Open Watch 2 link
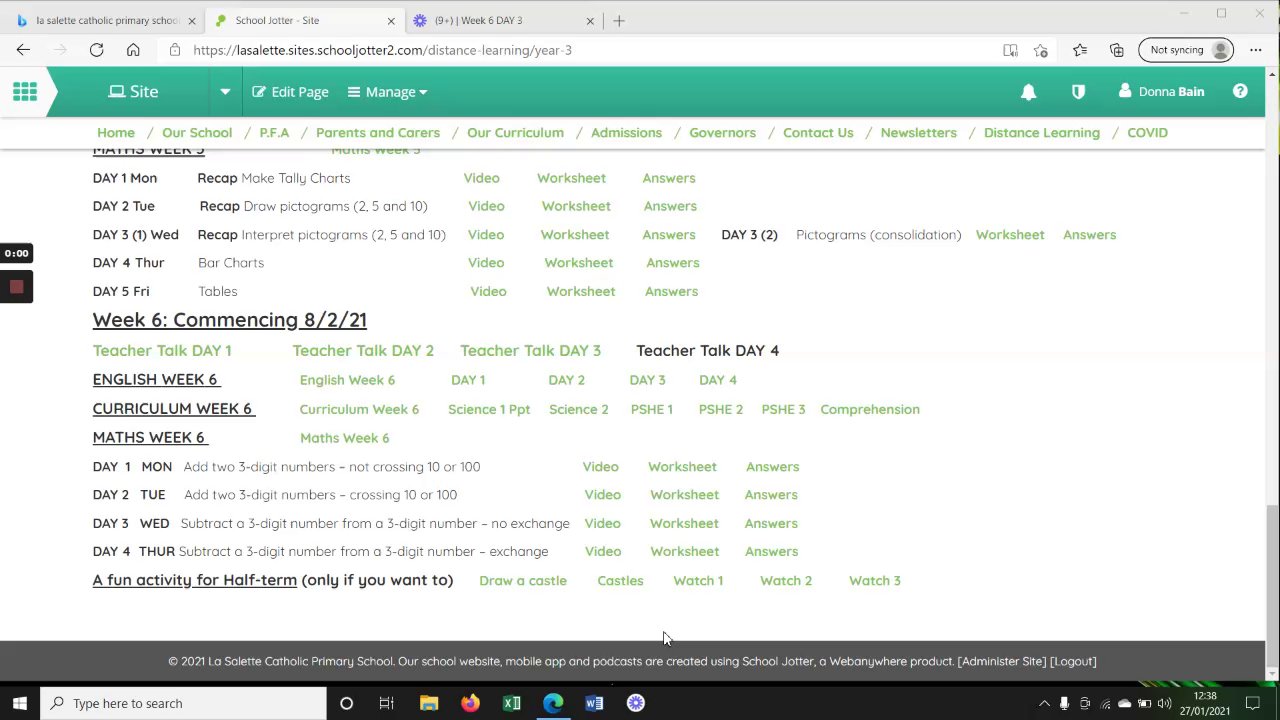1280x720 pixels. tap(786, 581)
